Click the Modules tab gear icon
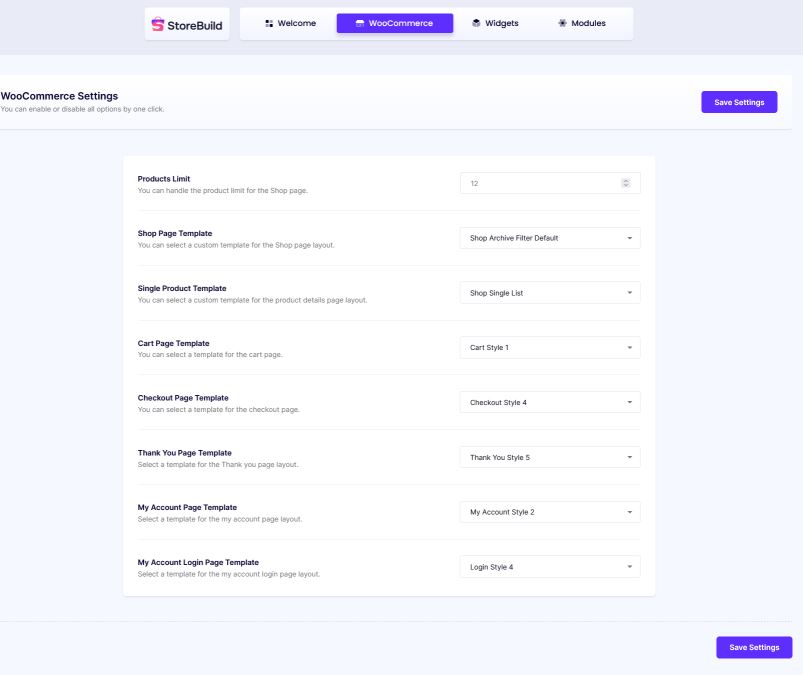The width and height of the screenshot is (803, 675). click(x=562, y=23)
